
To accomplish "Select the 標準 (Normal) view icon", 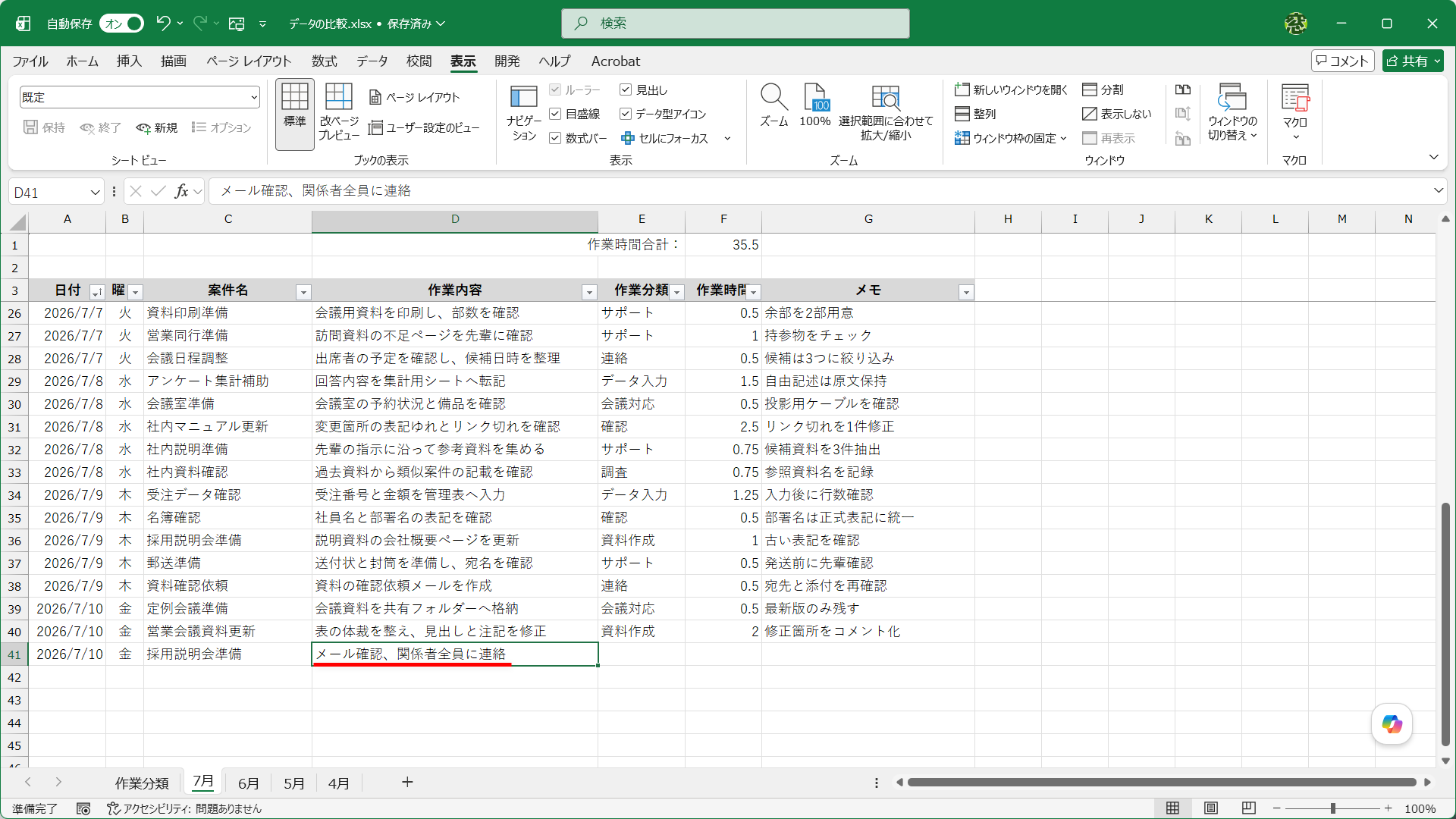I will [x=294, y=114].
